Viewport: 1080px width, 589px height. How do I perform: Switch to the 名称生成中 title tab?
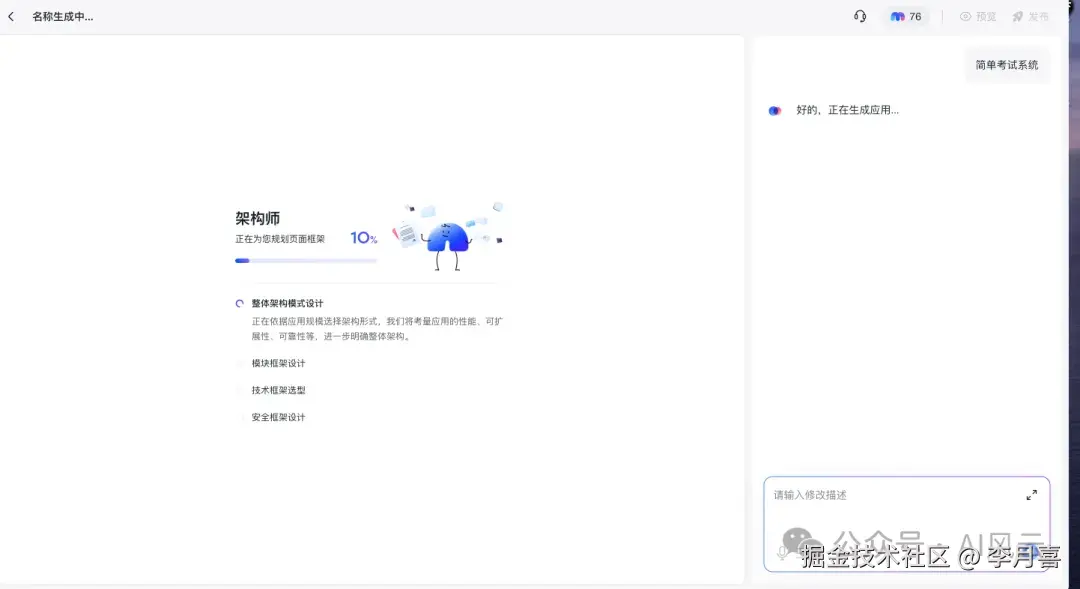click(x=60, y=16)
